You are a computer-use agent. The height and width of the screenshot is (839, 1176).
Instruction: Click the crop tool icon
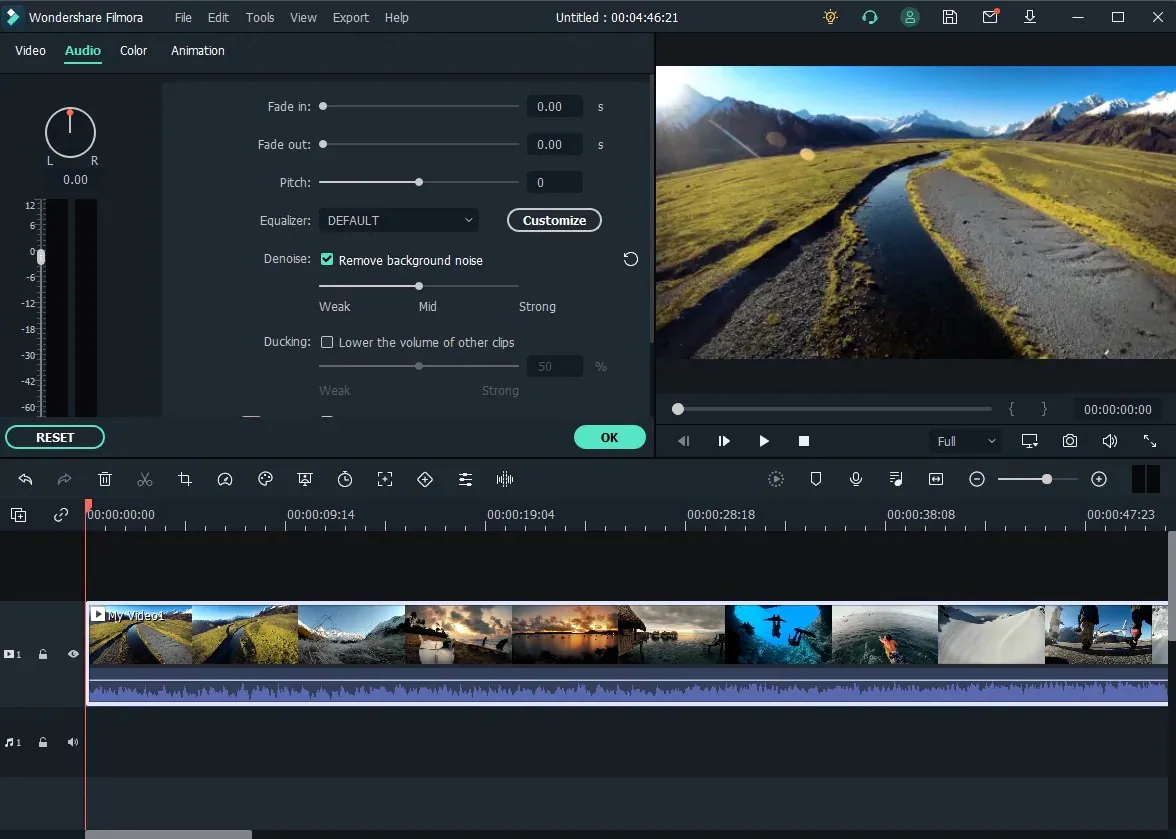(185, 480)
